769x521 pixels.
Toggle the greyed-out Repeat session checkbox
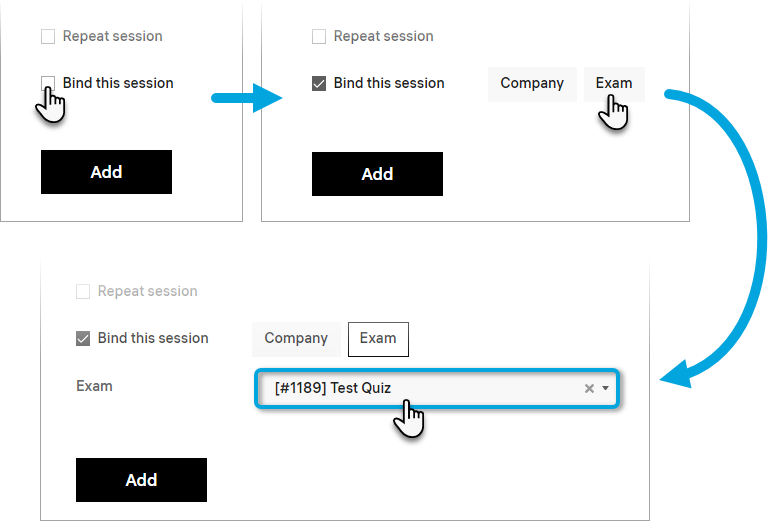coord(83,292)
